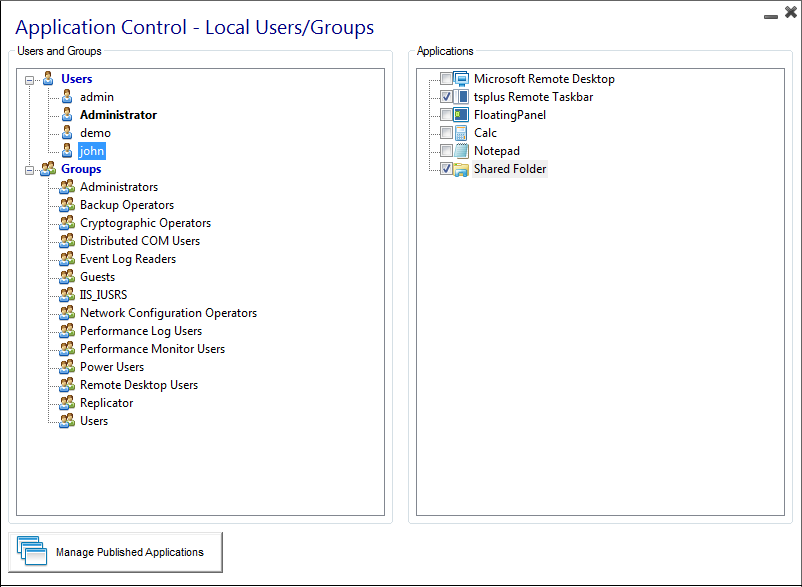Uncheck the tsplus Remote Taskbar checkbox

[446, 97]
